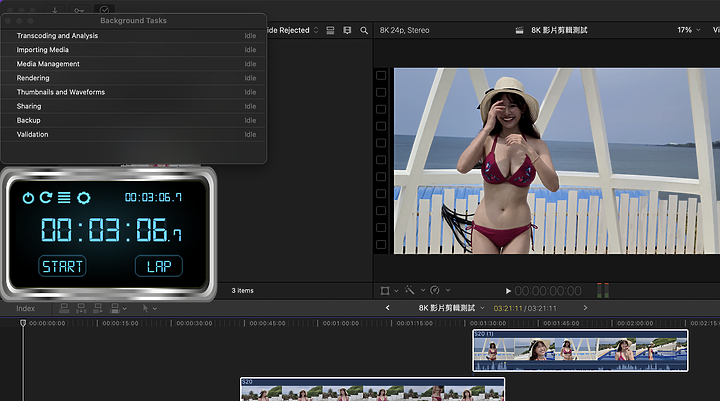Expand the Transform tool options chevron
Screen dimensions: 720x401
click(396, 291)
